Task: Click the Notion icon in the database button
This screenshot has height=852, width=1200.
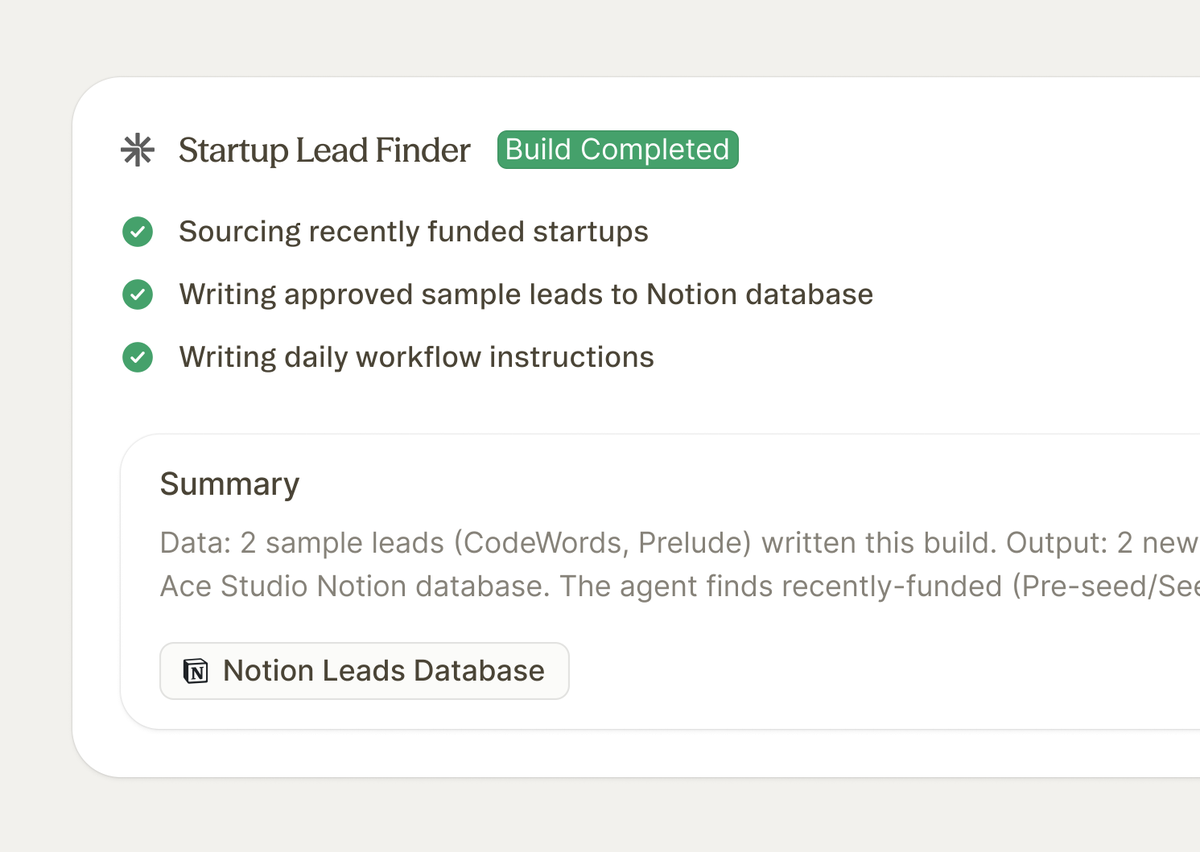Action: pyautogui.click(x=196, y=671)
